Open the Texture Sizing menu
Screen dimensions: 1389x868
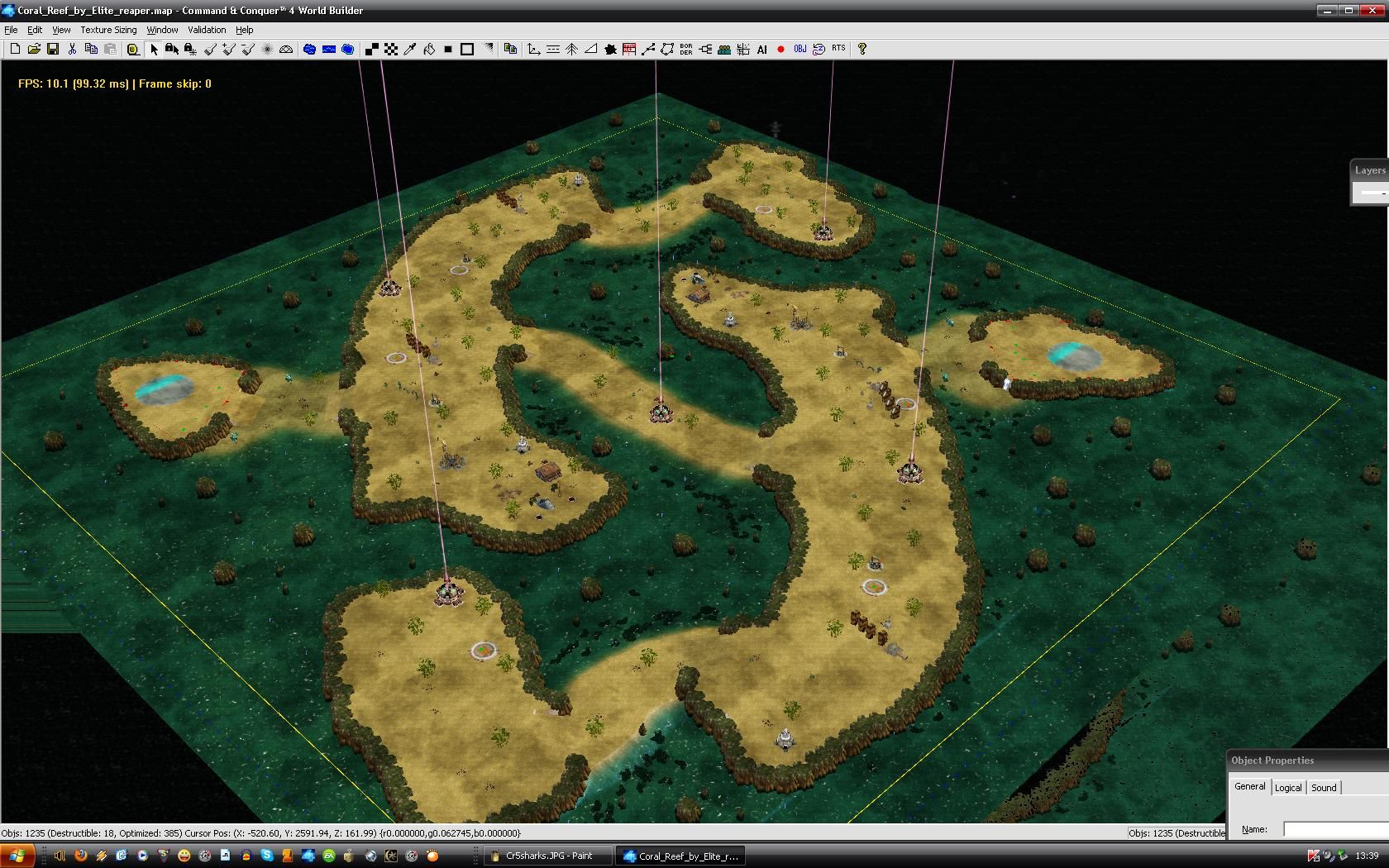tap(108, 30)
